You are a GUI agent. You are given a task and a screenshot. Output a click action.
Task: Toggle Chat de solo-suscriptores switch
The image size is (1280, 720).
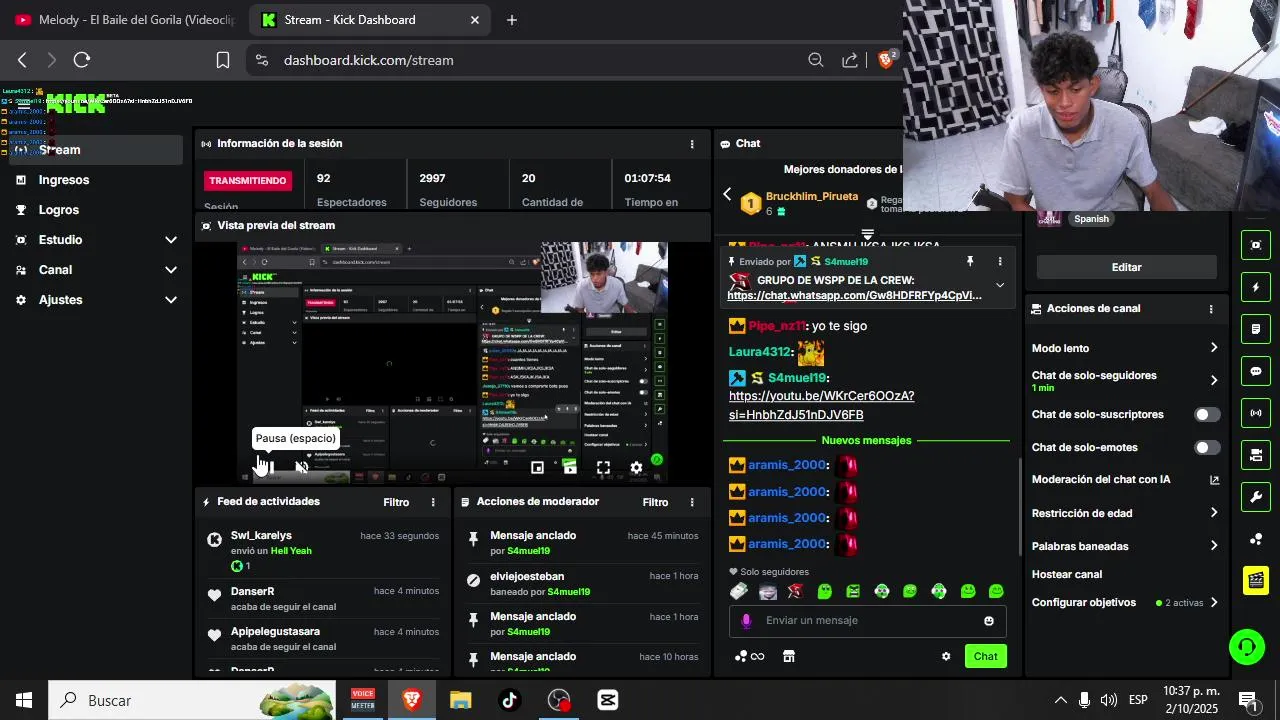click(1207, 415)
